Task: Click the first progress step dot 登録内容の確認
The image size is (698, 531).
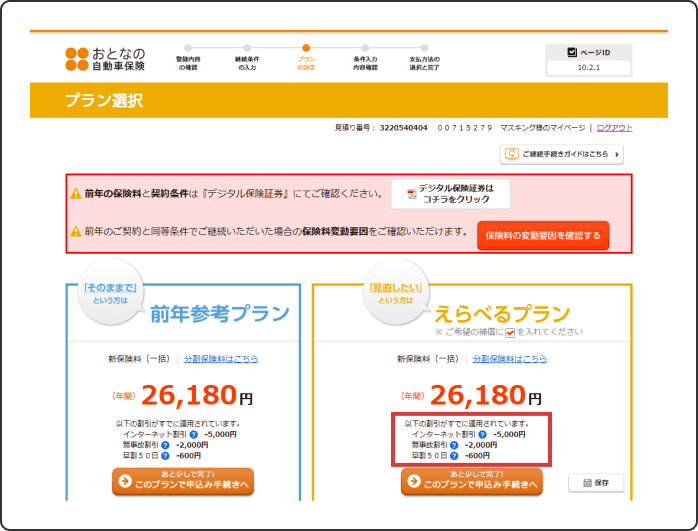Action: (x=188, y=48)
